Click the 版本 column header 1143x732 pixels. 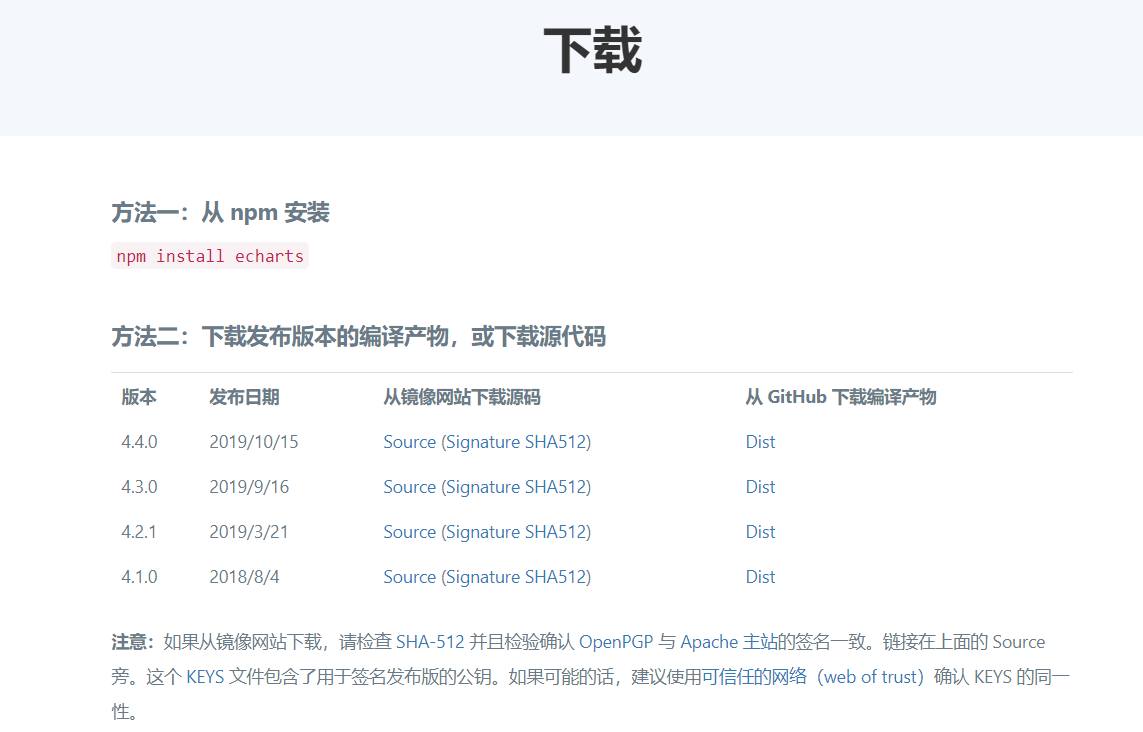coord(139,397)
